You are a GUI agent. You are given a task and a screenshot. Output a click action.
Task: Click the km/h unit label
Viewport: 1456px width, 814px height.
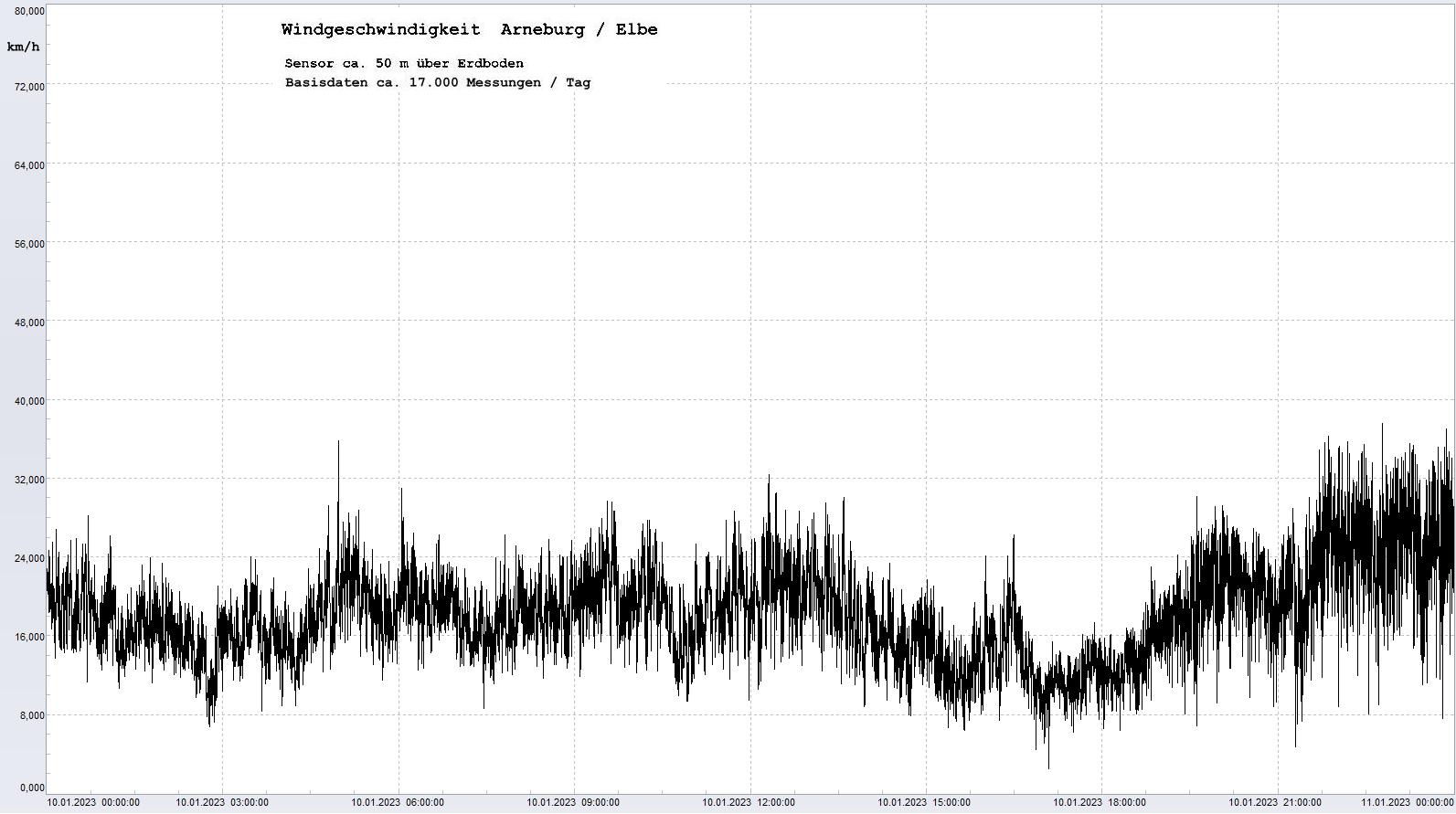(x=23, y=47)
